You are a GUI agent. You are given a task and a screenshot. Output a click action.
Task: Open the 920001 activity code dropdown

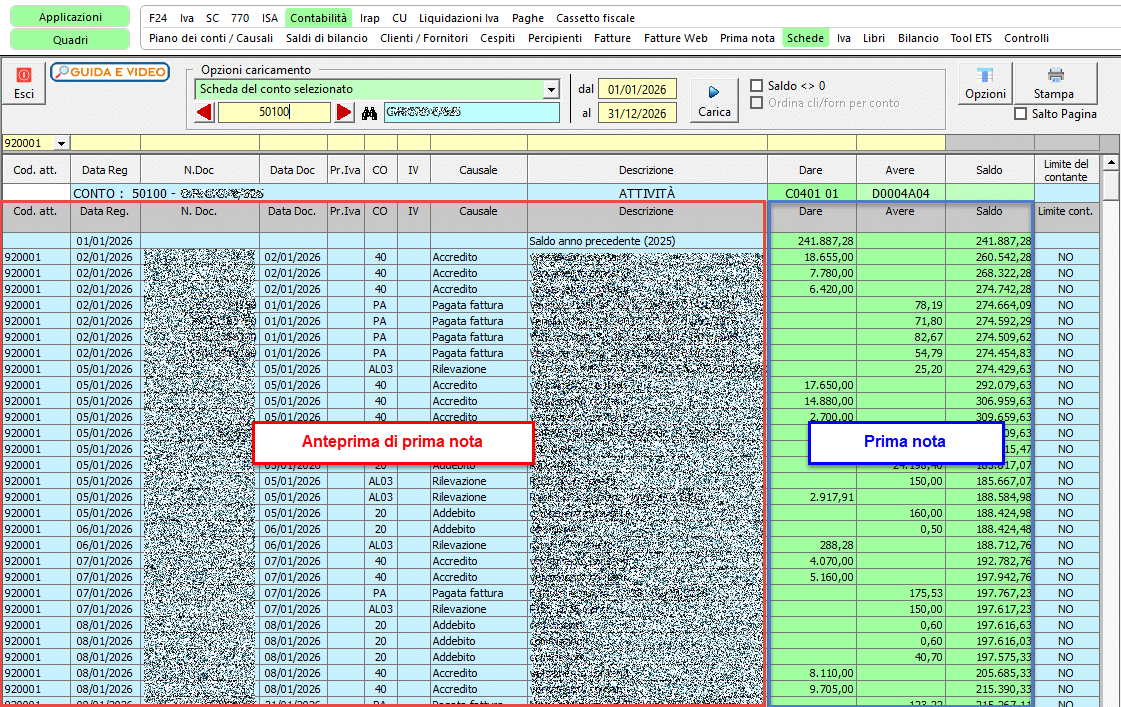[x=61, y=144]
